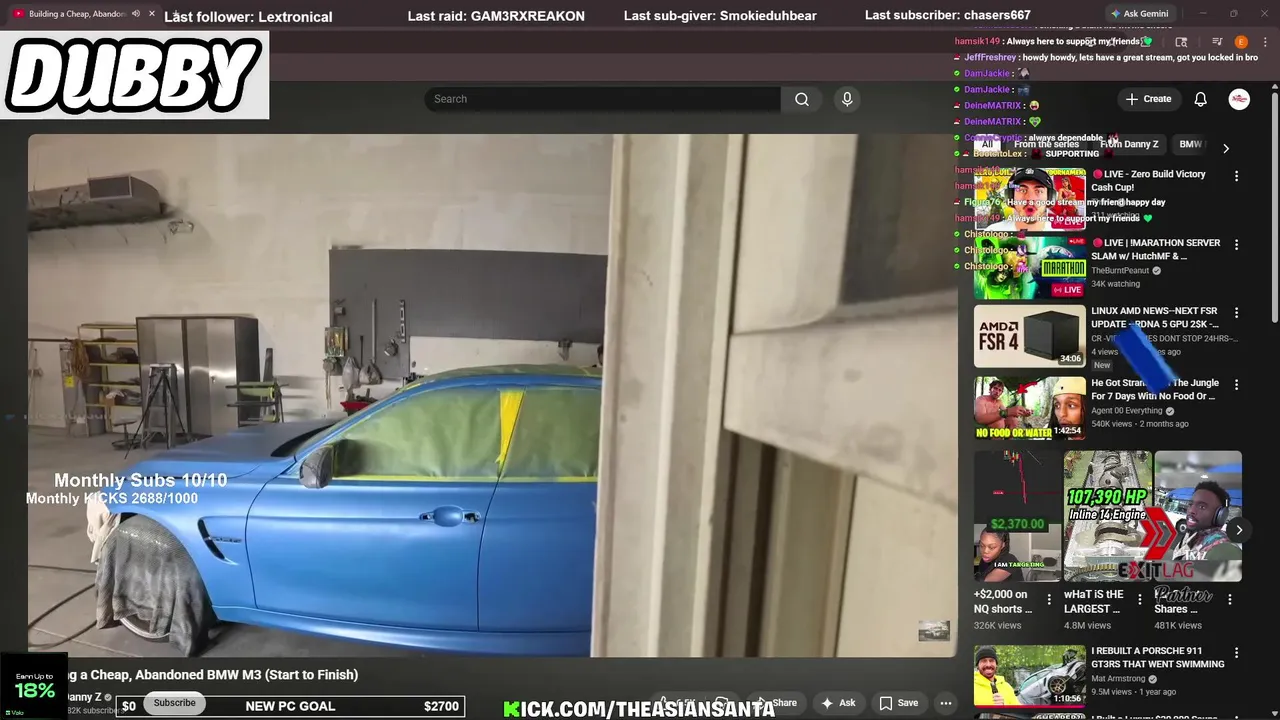Open Agent 00 Everything channel link
The image size is (1280, 720).
[1127, 411]
